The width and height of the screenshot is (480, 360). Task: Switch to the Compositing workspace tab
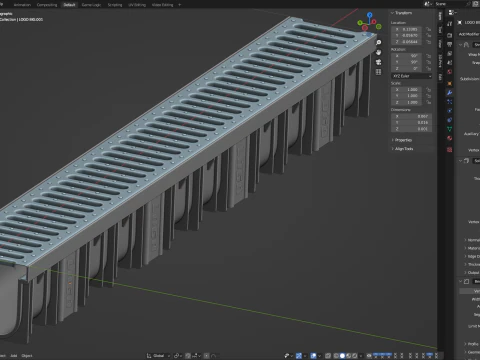(x=47, y=5)
